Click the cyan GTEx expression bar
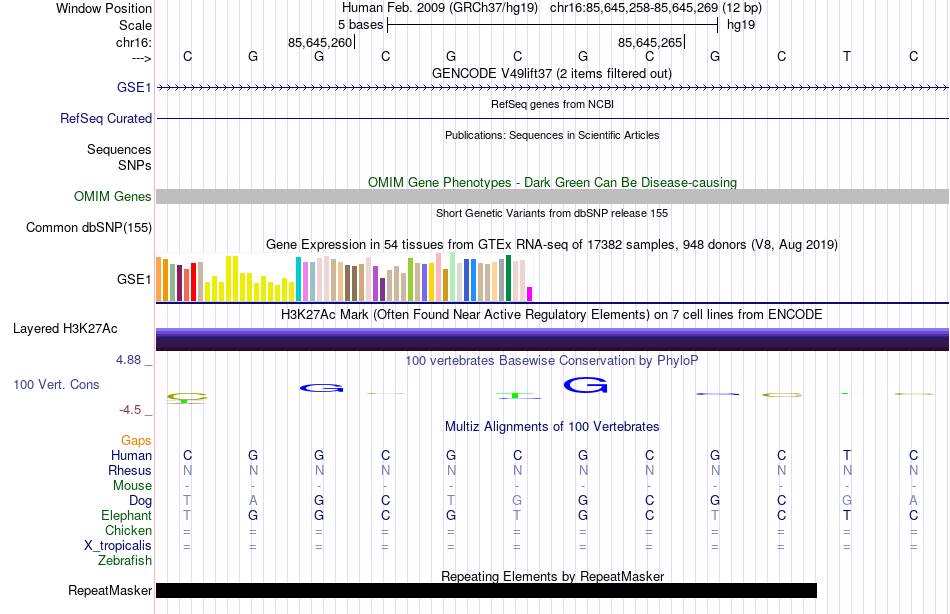Screen dimensions: 950x614 click(x=299, y=279)
